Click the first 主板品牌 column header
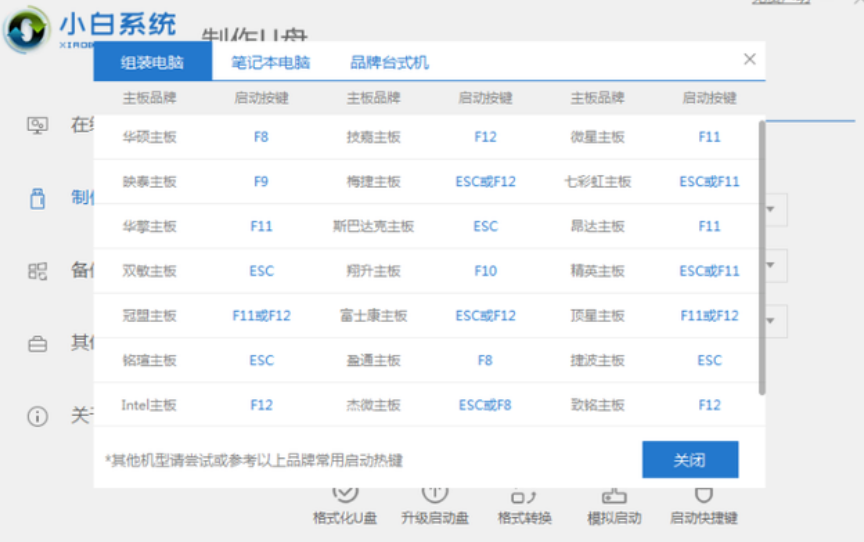 click(149, 98)
